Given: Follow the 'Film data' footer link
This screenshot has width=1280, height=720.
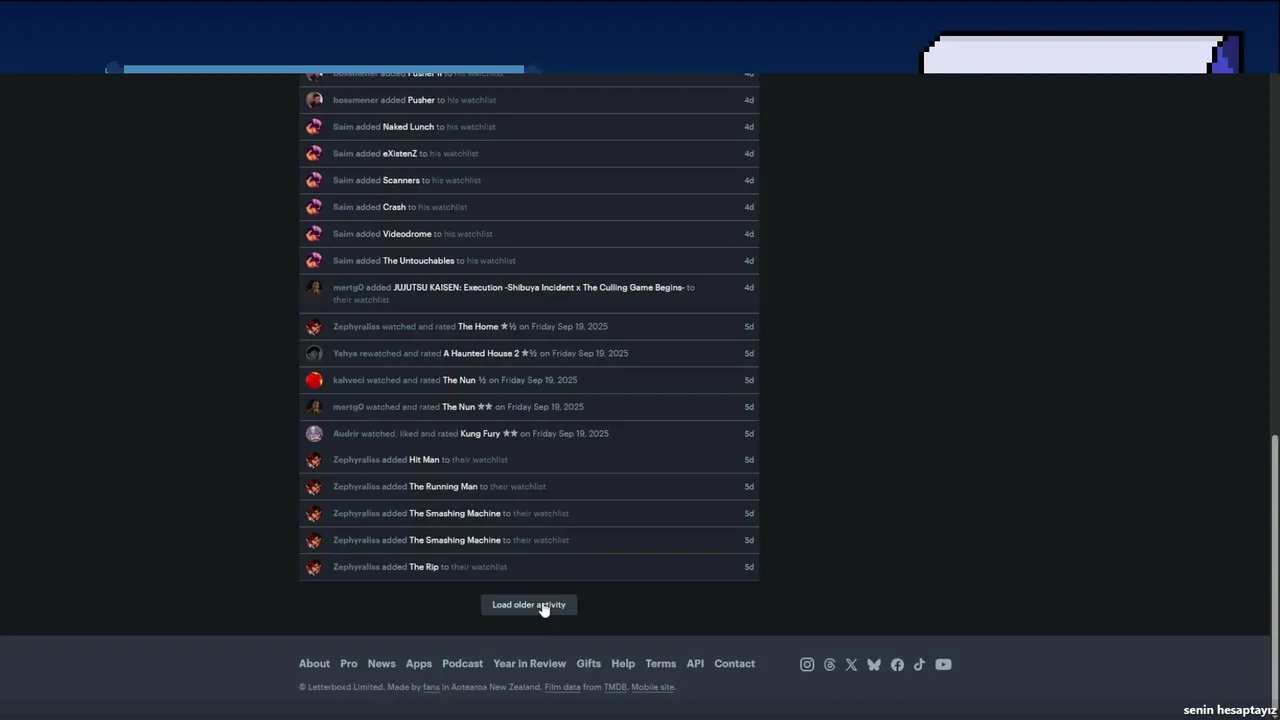Looking at the screenshot, I should pyautogui.click(x=562, y=687).
